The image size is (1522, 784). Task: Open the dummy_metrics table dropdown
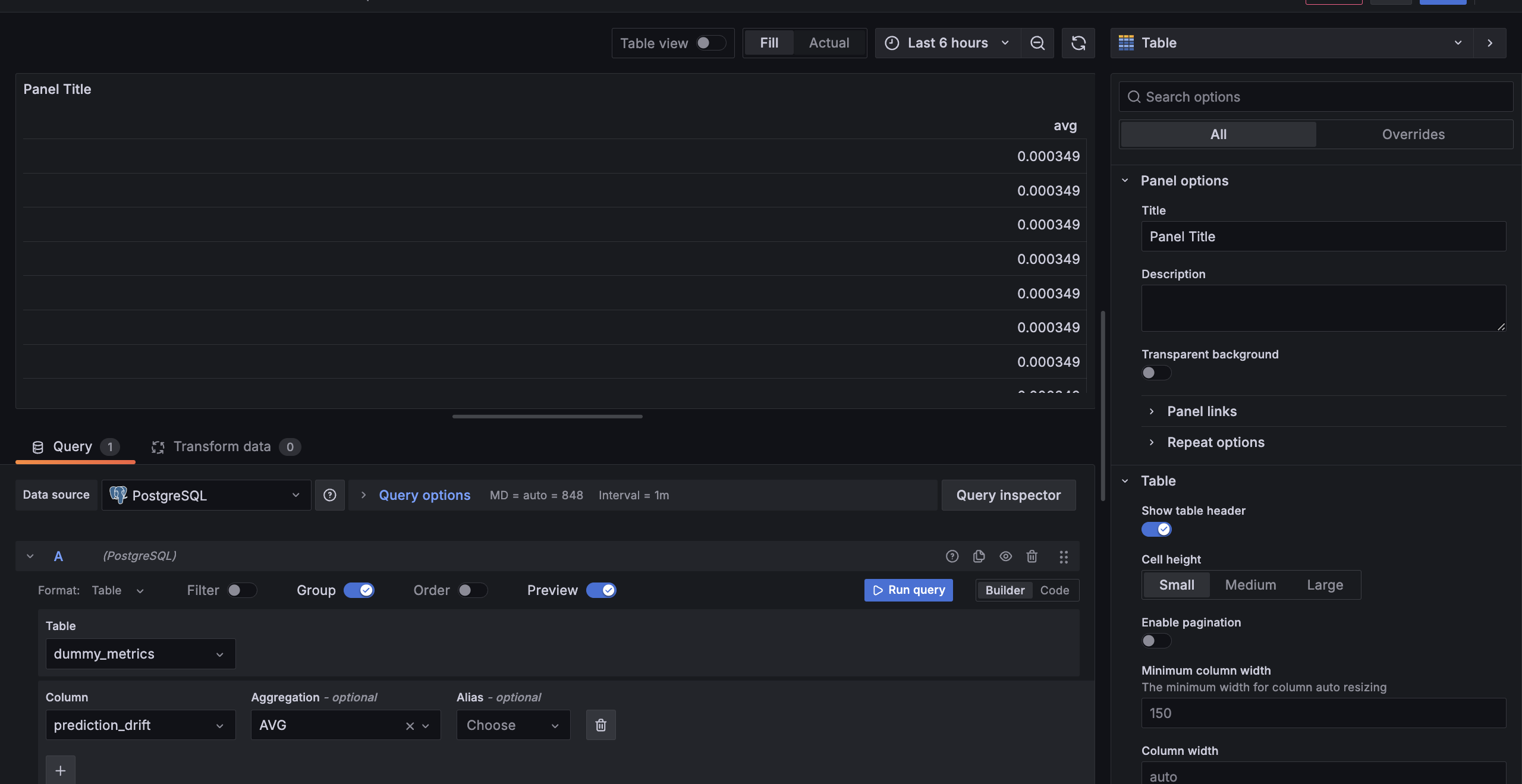pos(140,654)
